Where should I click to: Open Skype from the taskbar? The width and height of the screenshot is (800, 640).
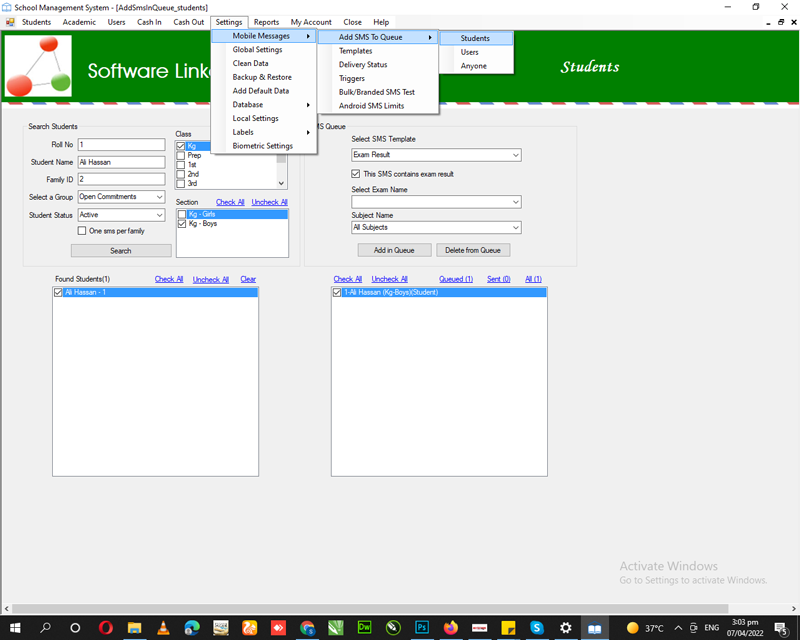click(x=537, y=628)
